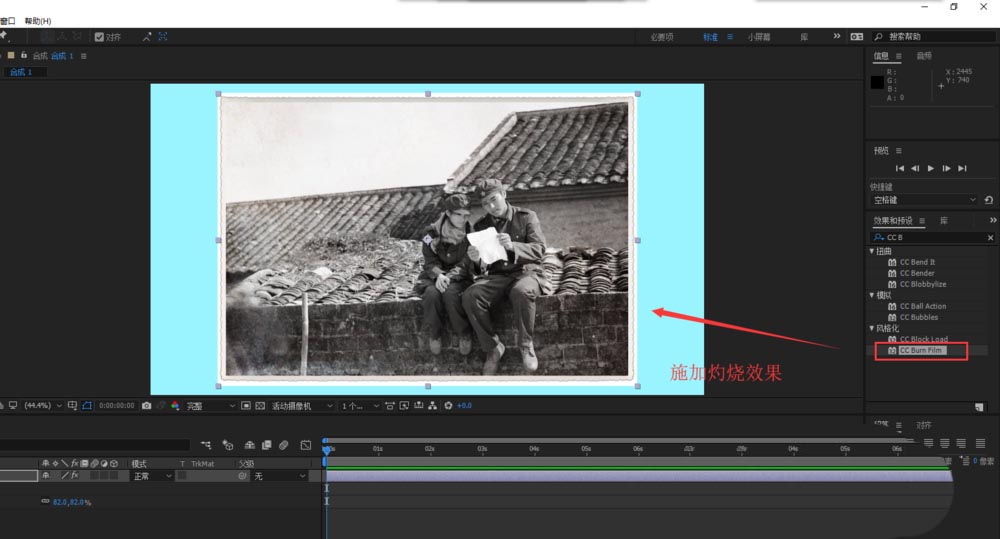Toggle motion blur icon in timeline
1000x539 pixels.
pos(284,445)
